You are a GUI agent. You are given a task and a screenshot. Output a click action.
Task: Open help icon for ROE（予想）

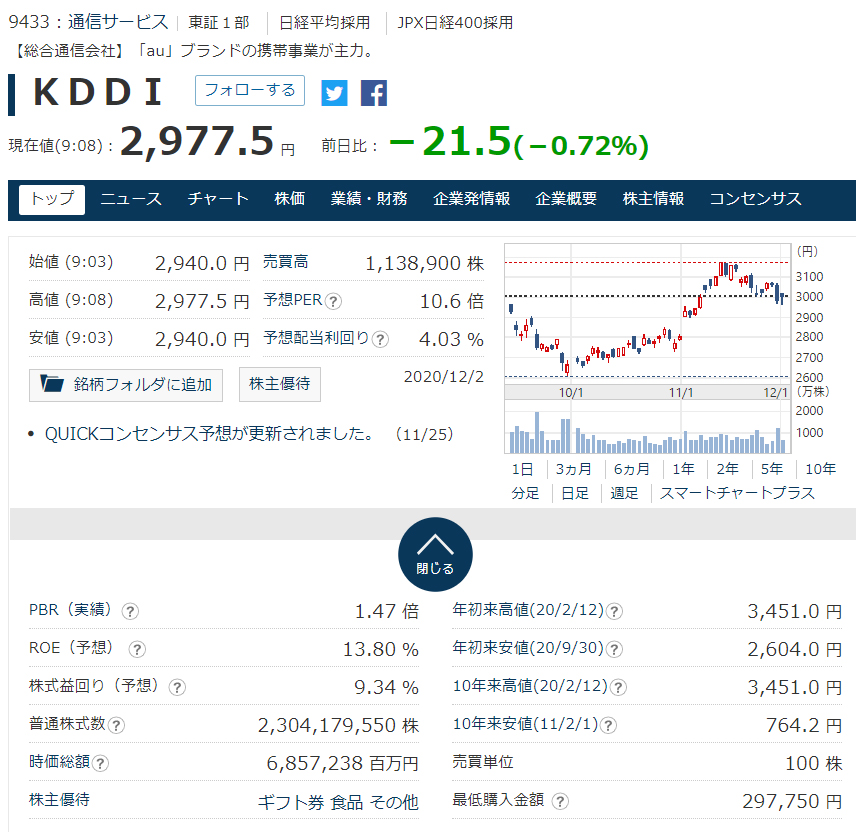coord(136,649)
